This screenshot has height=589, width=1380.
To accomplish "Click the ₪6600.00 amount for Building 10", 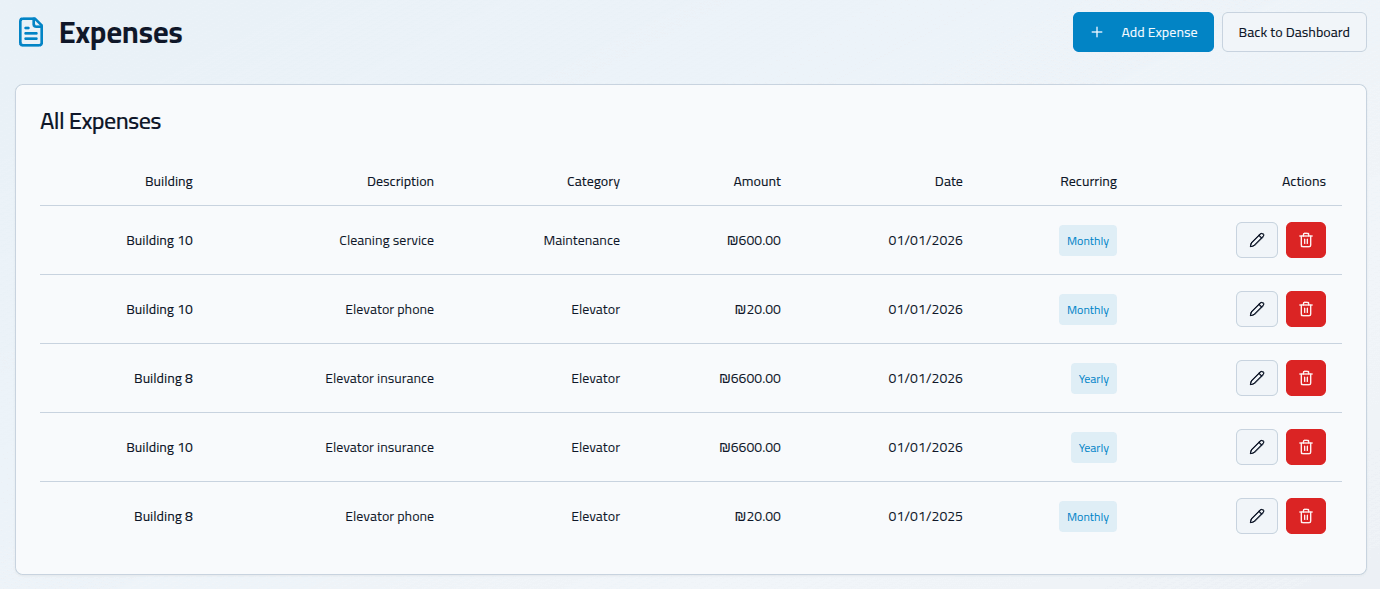I will click(x=750, y=448).
